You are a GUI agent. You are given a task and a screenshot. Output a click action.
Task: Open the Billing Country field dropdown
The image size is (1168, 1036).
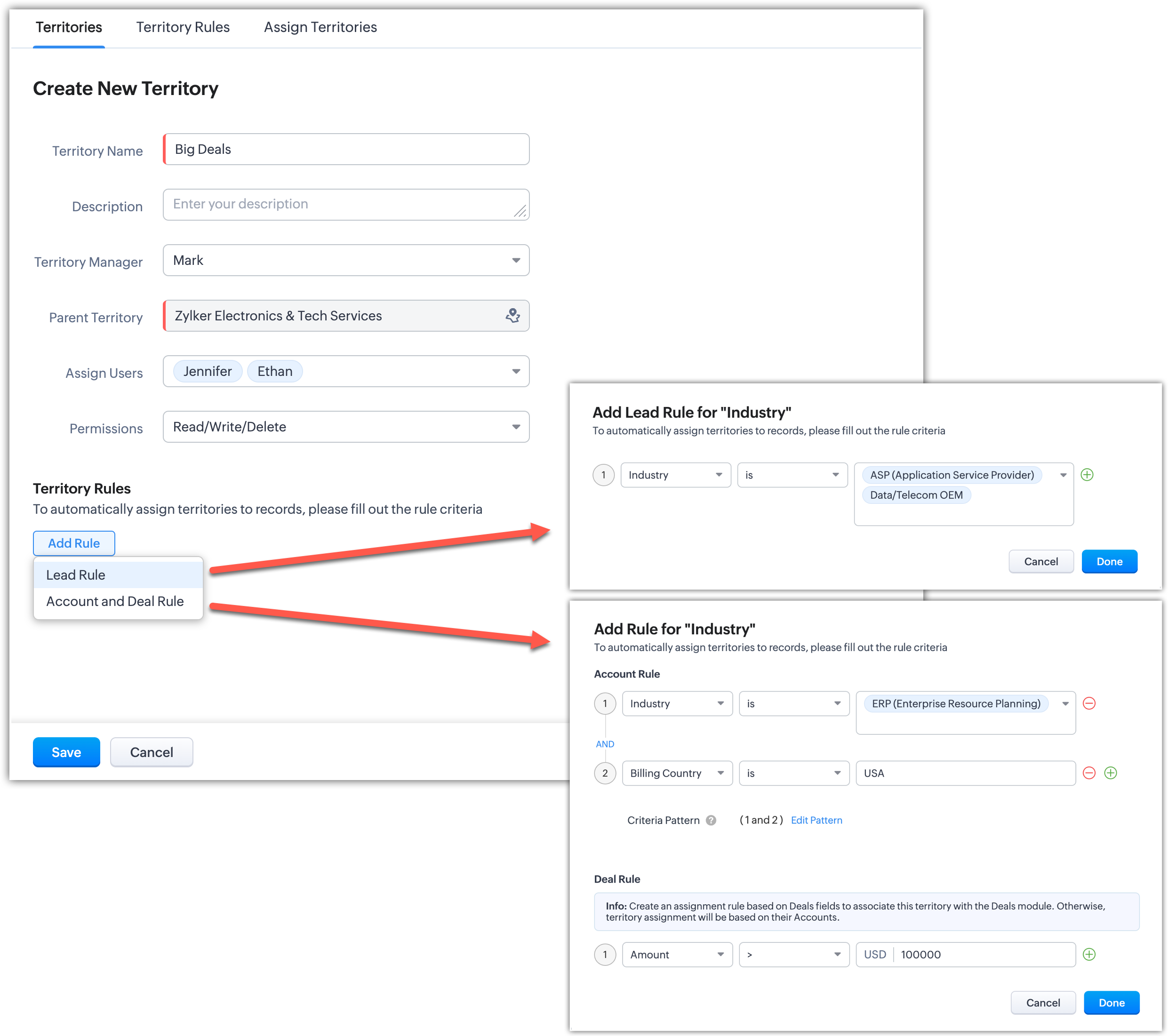pyautogui.click(x=677, y=773)
